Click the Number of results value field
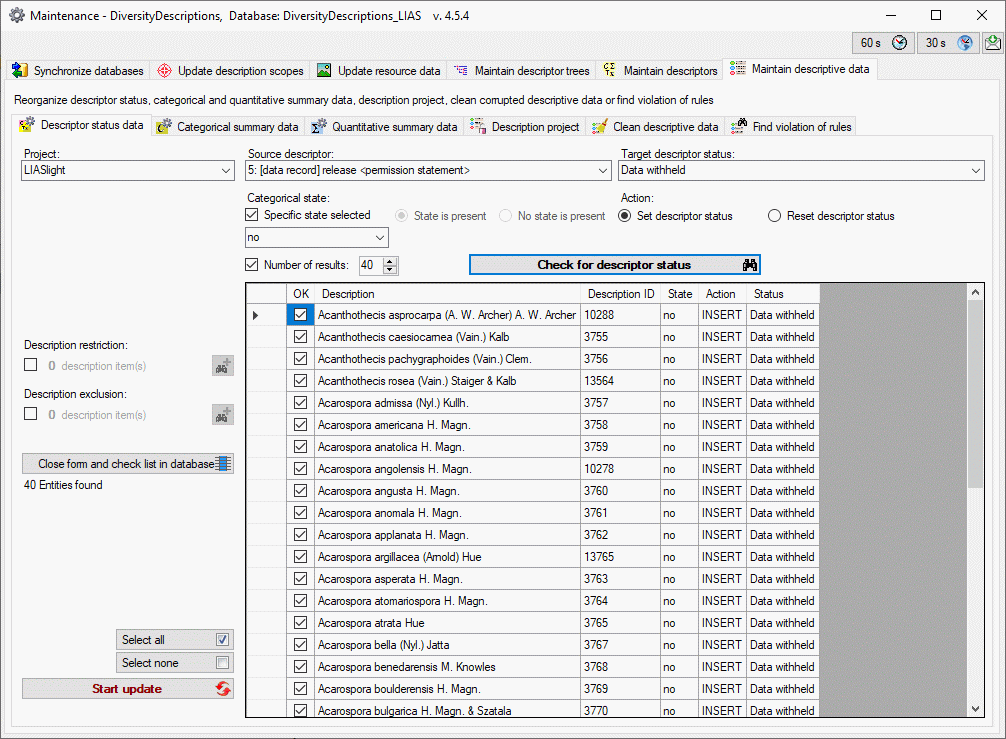Screen dimensions: 1006x739 [x=370, y=265]
